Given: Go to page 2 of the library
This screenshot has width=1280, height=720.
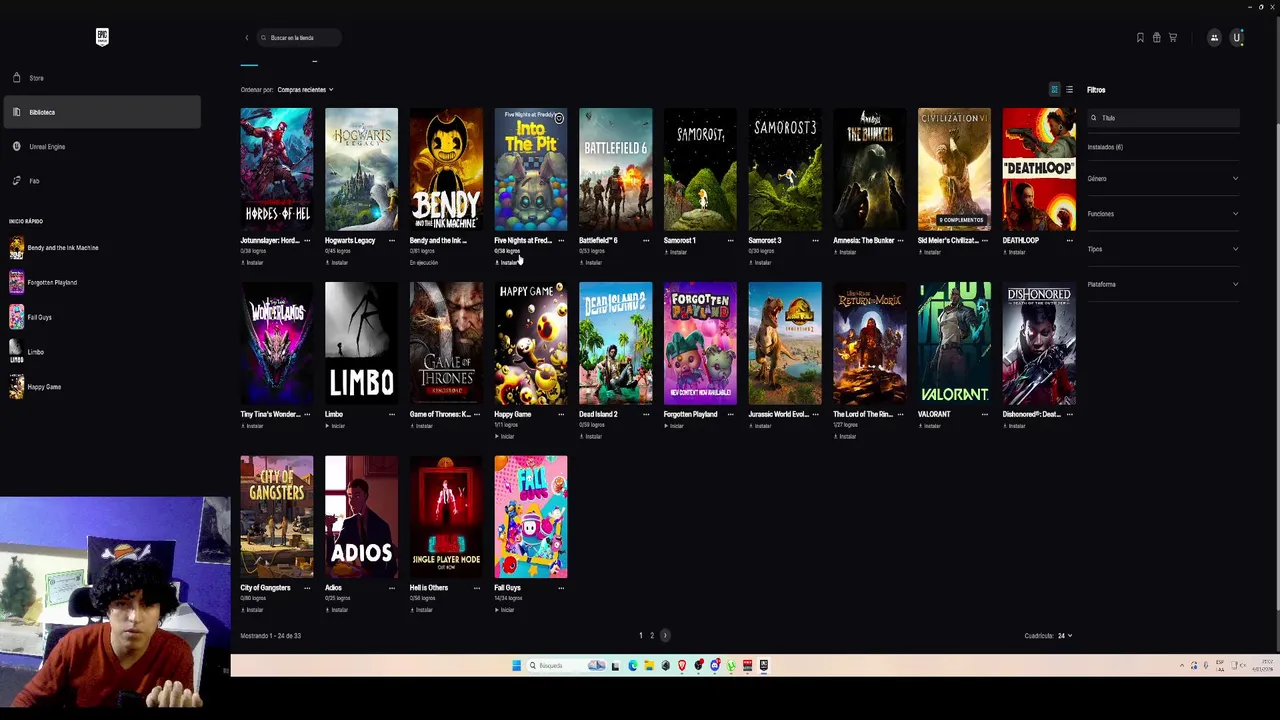Looking at the screenshot, I should pos(652,636).
